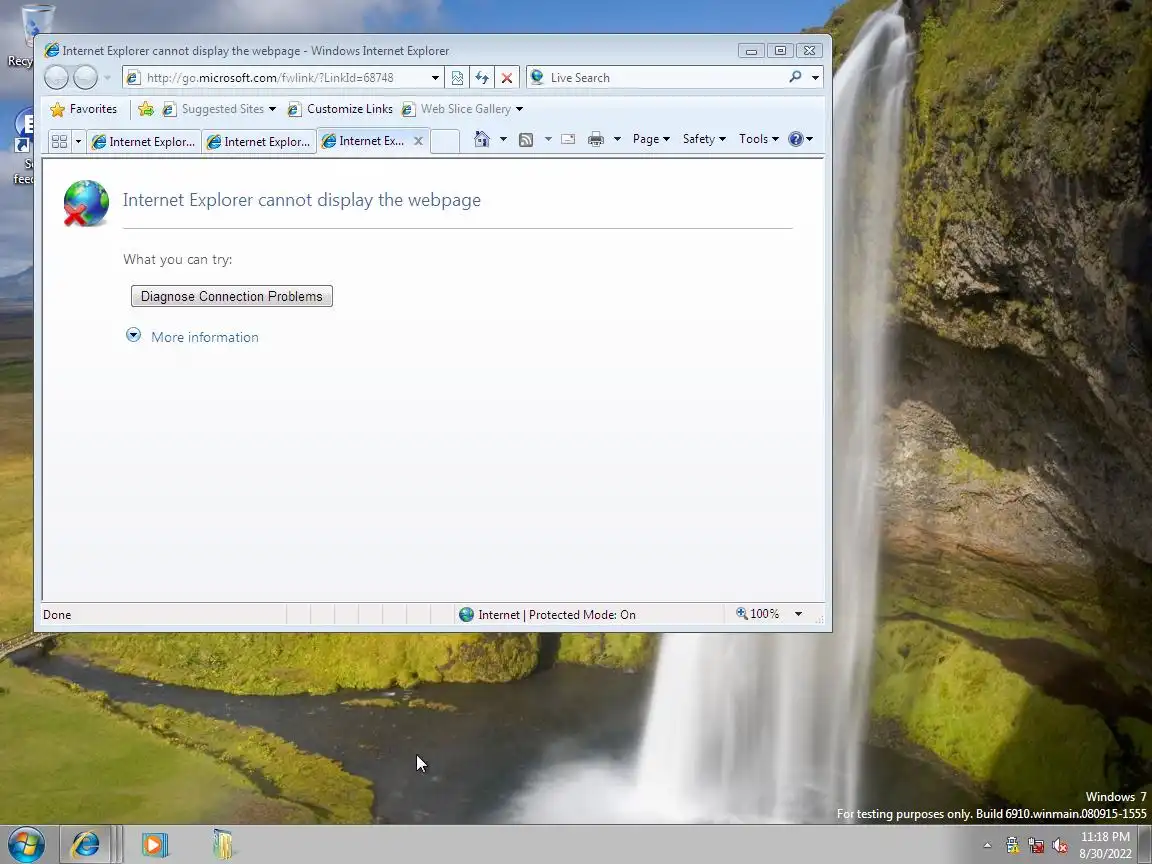Click the Stop loading red X icon
This screenshot has width=1152, height=864.
pos(507,78)
